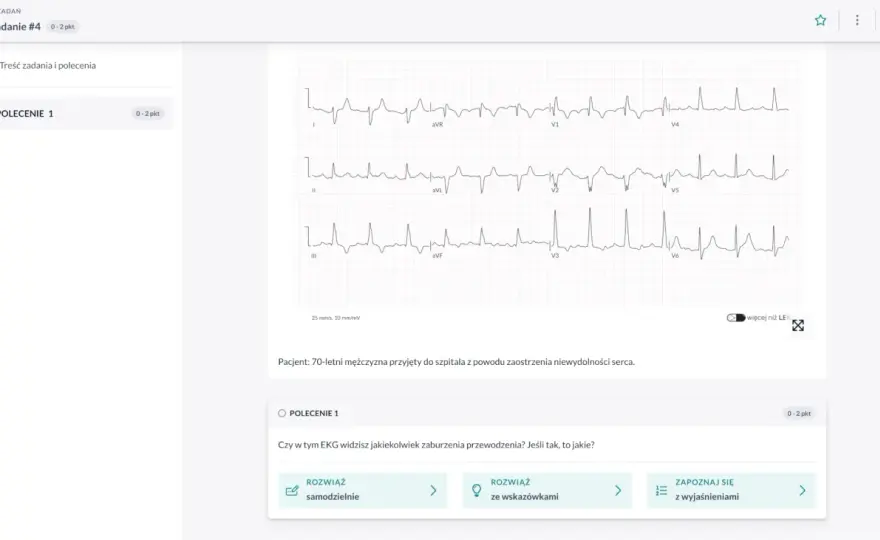Click Rozwiąż samodzielnie button
Viewport: 880px width, 540px height.
point(363,490)
